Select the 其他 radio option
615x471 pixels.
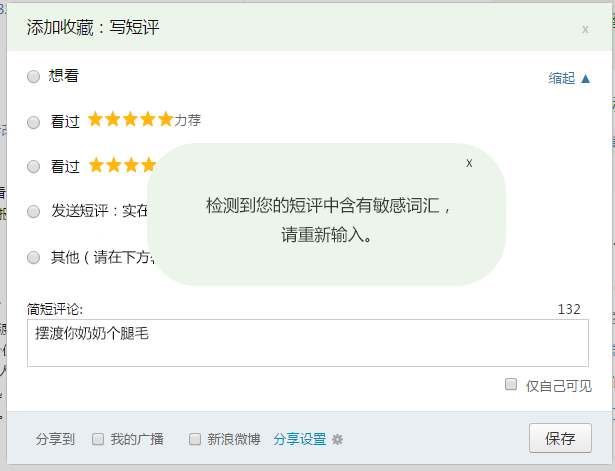(34, 257)
